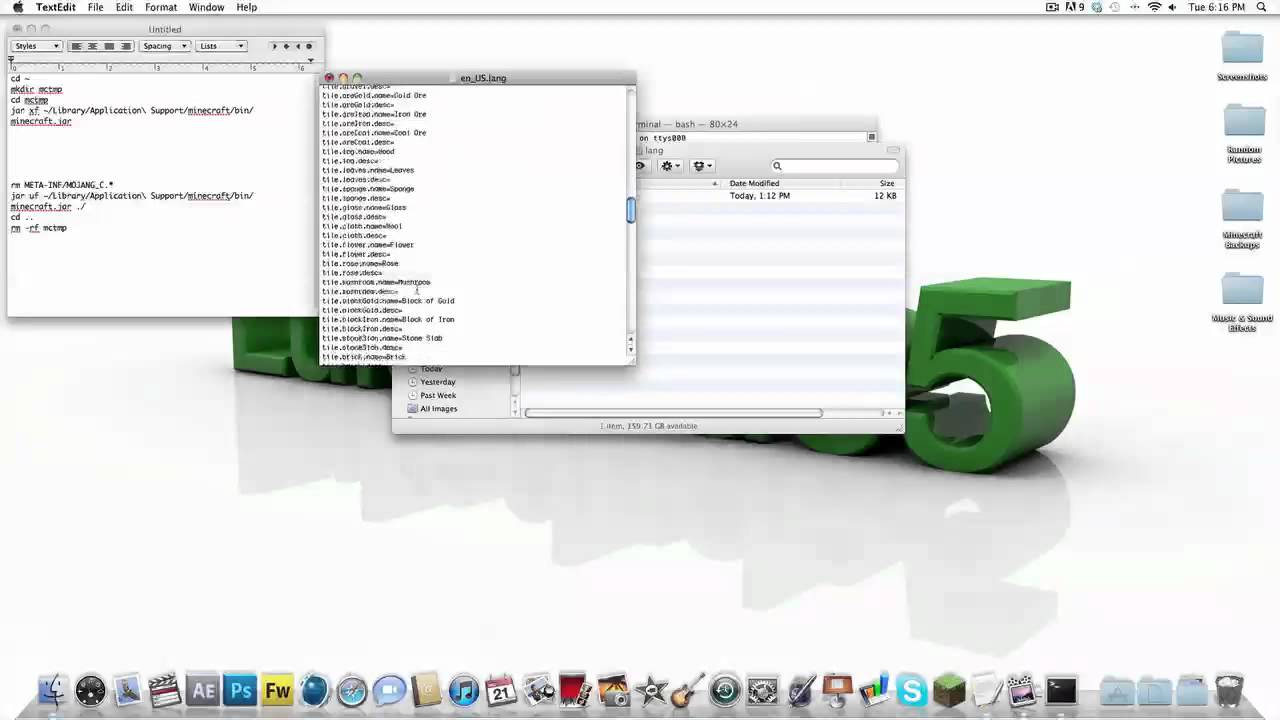This screenshot has width=1280, height=720.
Task: Click the vertical scroll thumb in en_US.lang window
Action: [x=631, y=210]
